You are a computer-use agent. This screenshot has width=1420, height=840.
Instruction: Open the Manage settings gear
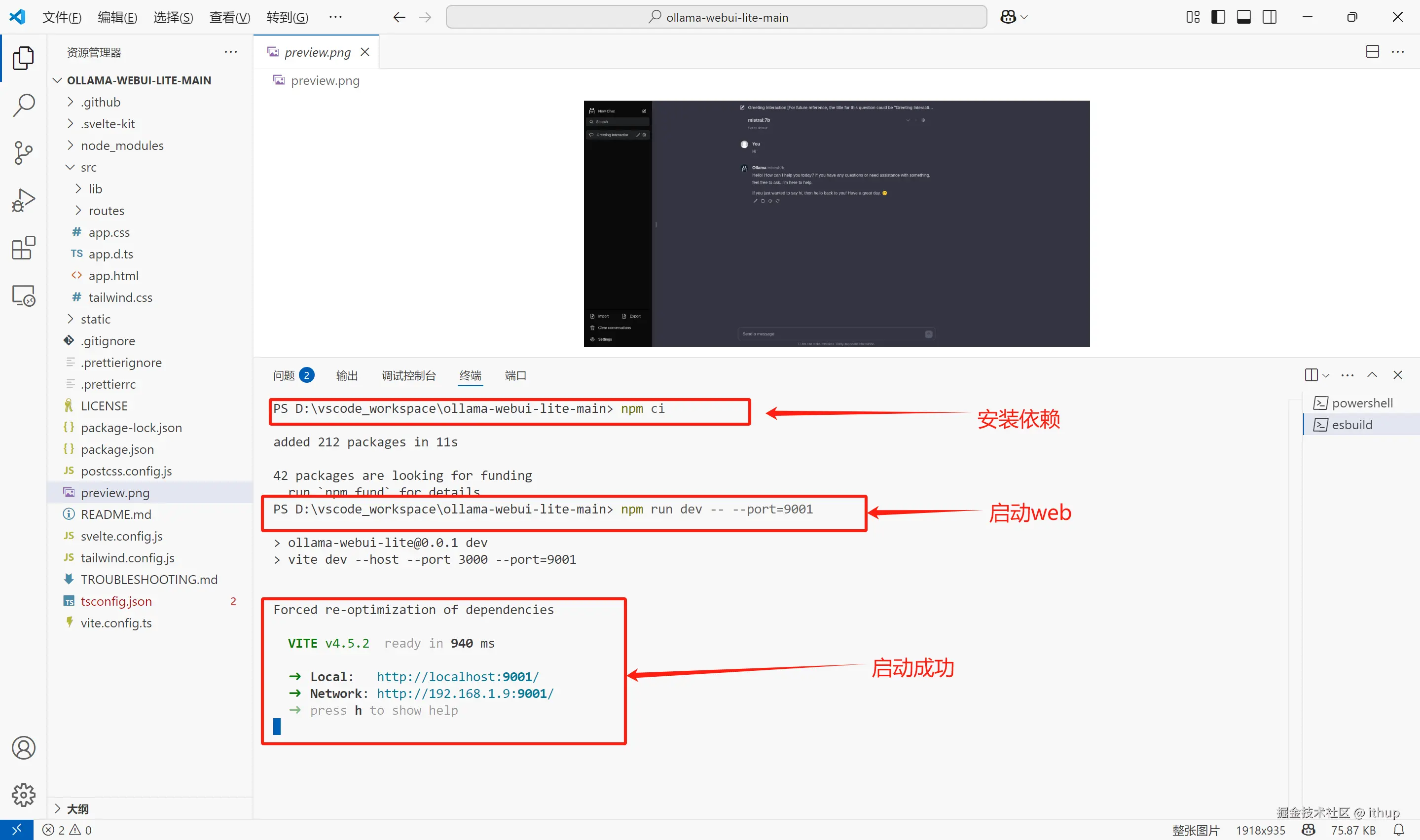[x=23, y=795]
